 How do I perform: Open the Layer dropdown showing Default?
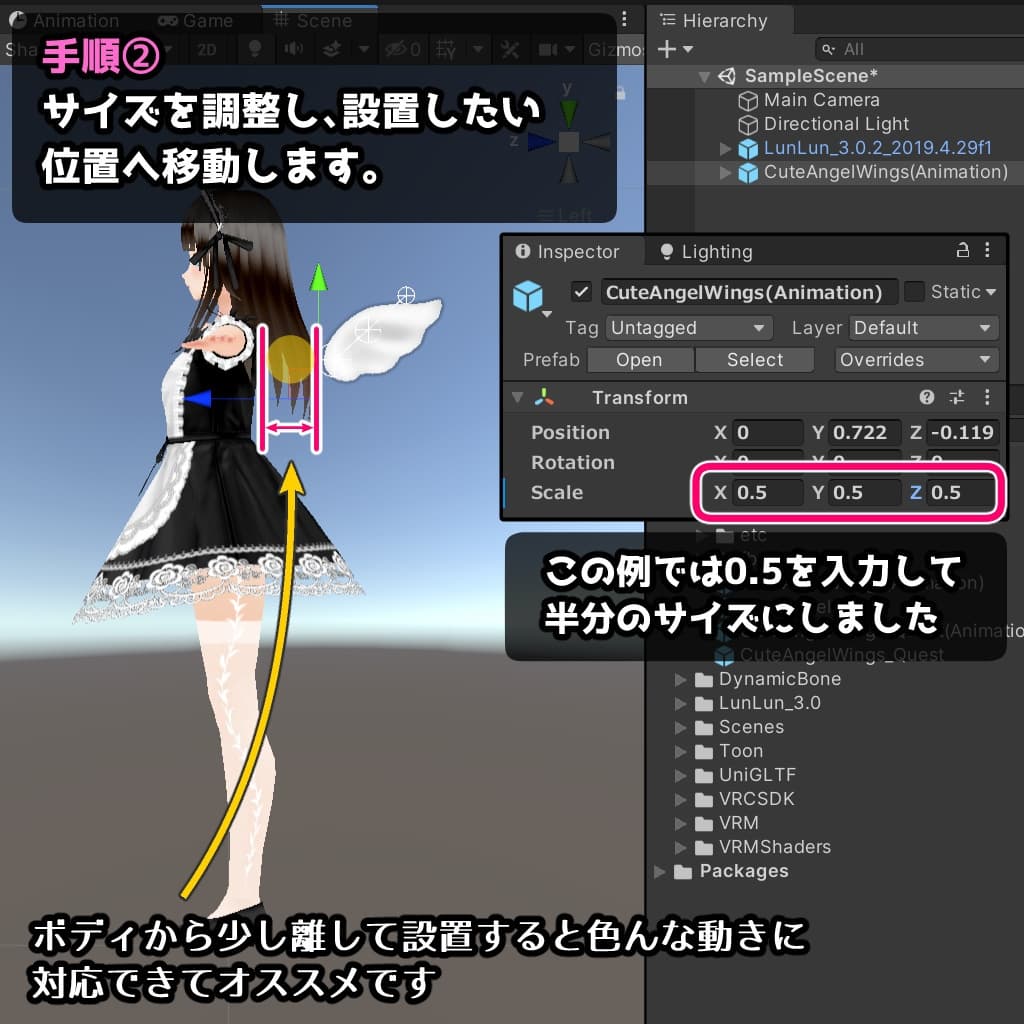[921, 327]
